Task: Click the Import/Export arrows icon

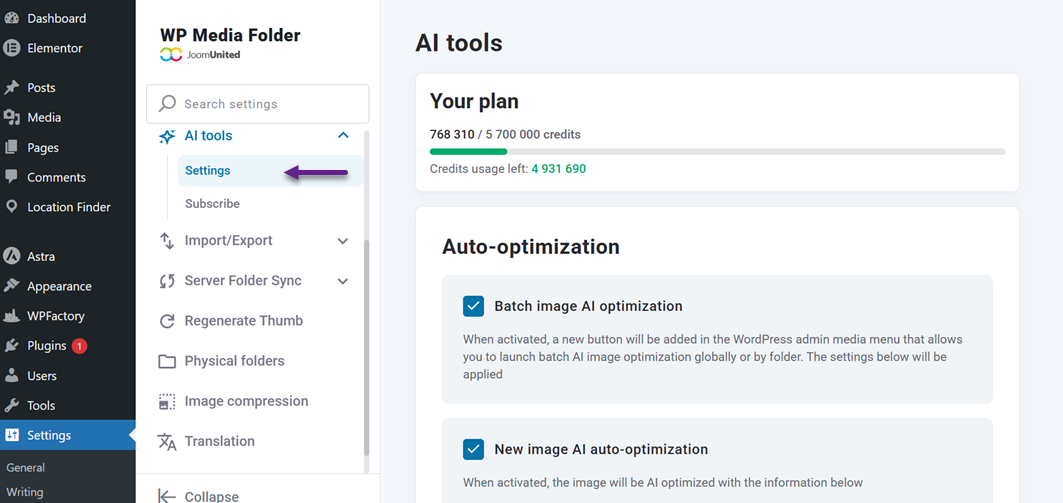Action: (x=167, y=241)
